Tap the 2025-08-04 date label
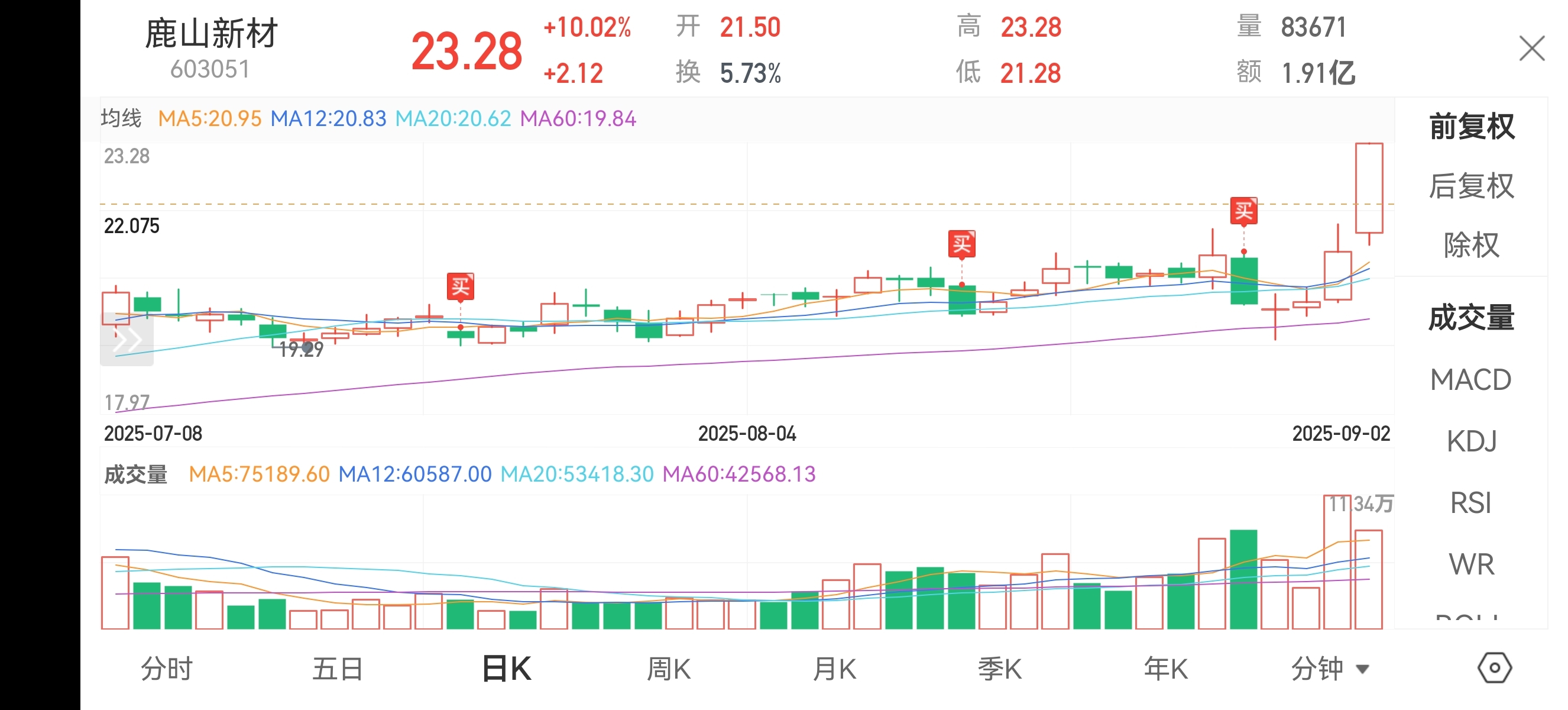Viewport: 1568px width, 710px height. click(747, 434)
